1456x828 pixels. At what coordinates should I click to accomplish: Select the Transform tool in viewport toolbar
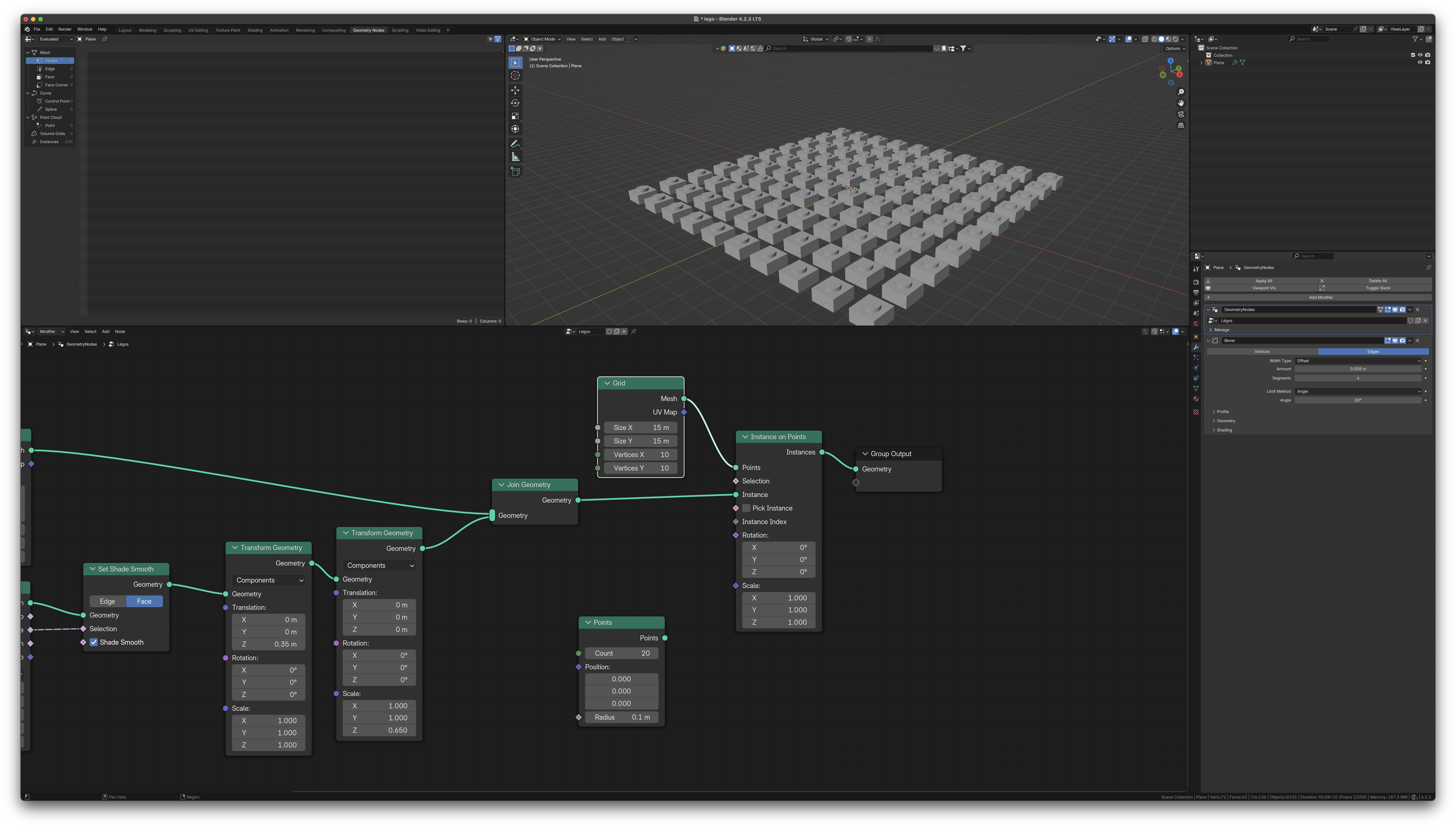[515, 129]
